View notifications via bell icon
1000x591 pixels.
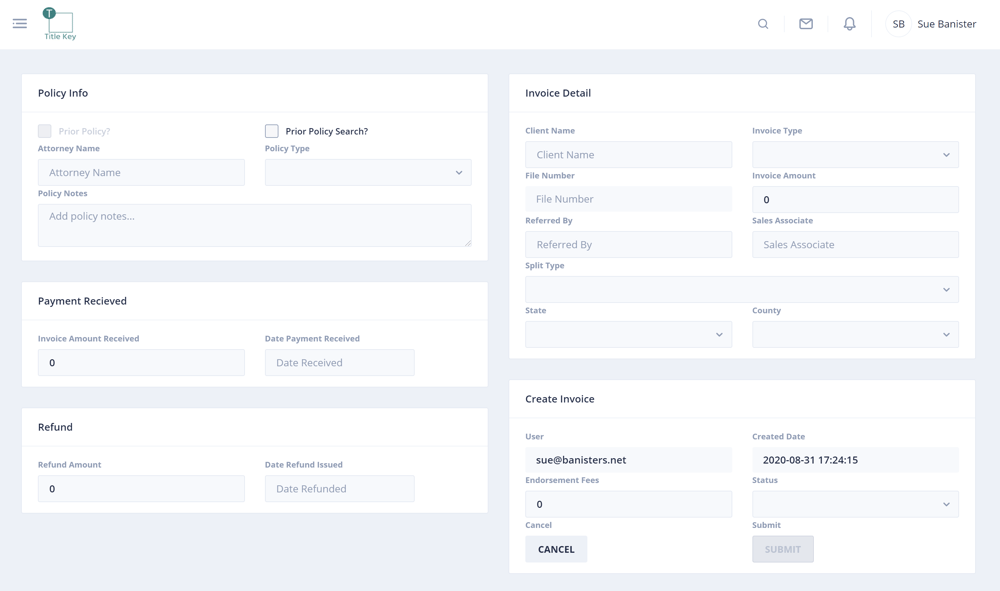(849, 24)
